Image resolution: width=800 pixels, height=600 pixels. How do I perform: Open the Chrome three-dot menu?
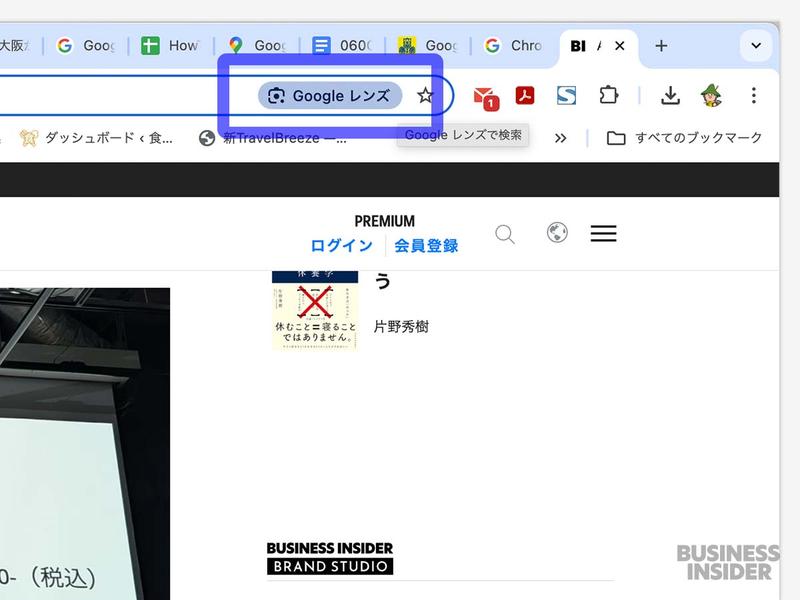click(754, 95)
